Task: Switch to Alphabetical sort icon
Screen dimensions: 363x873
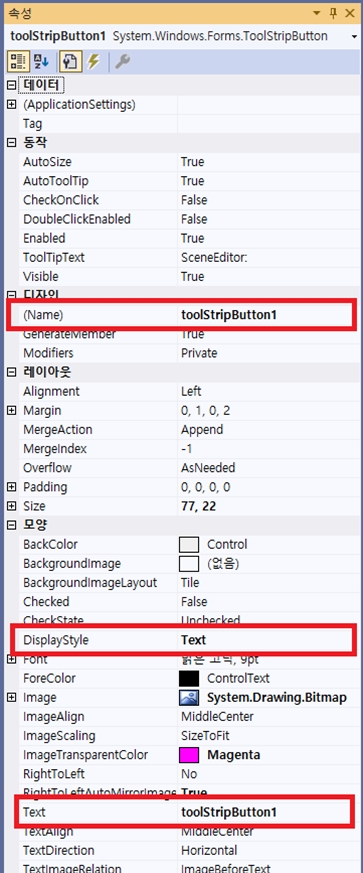Action: tap(41, 61)
